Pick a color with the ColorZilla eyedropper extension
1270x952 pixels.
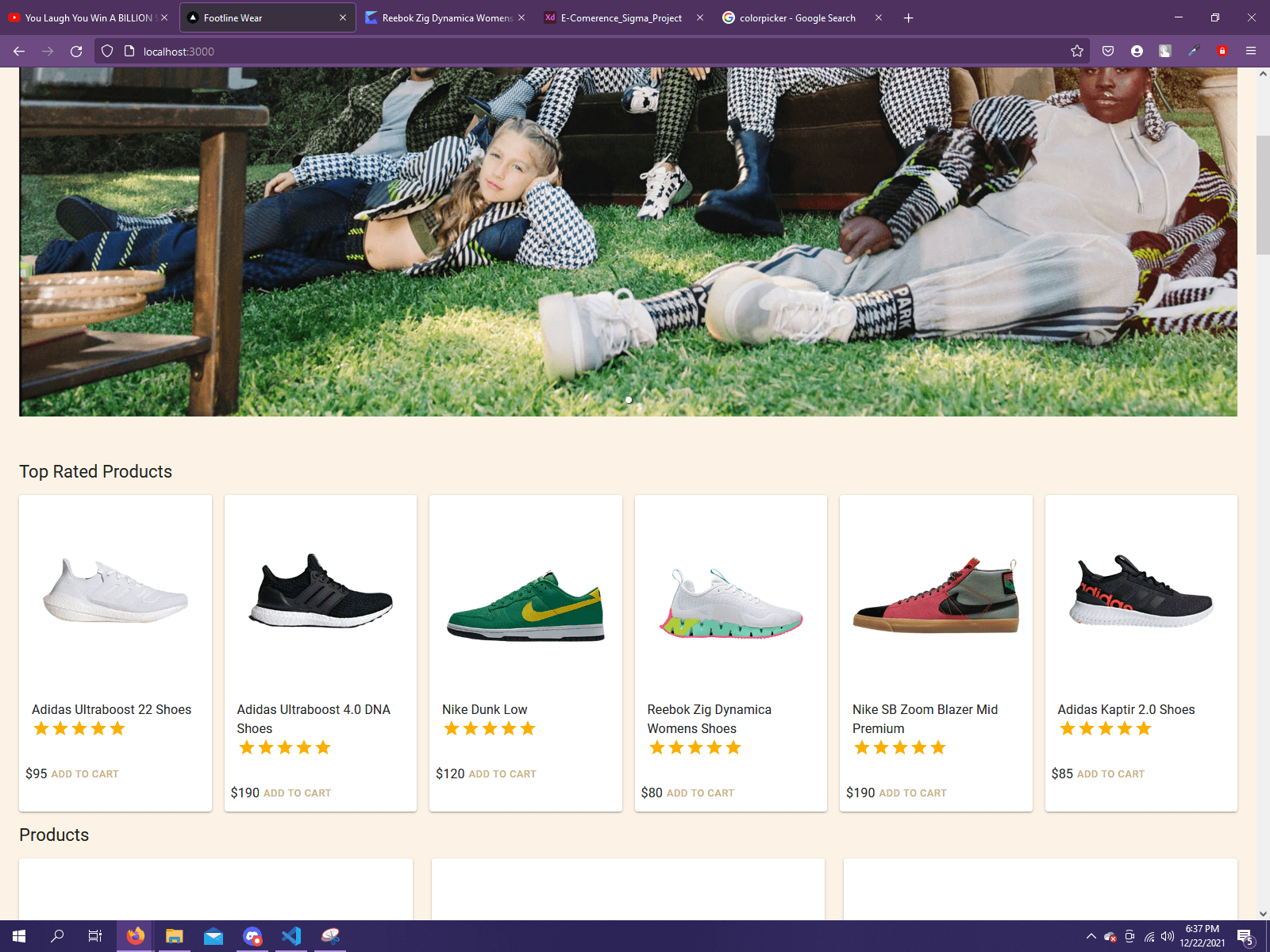point(1192,51)
